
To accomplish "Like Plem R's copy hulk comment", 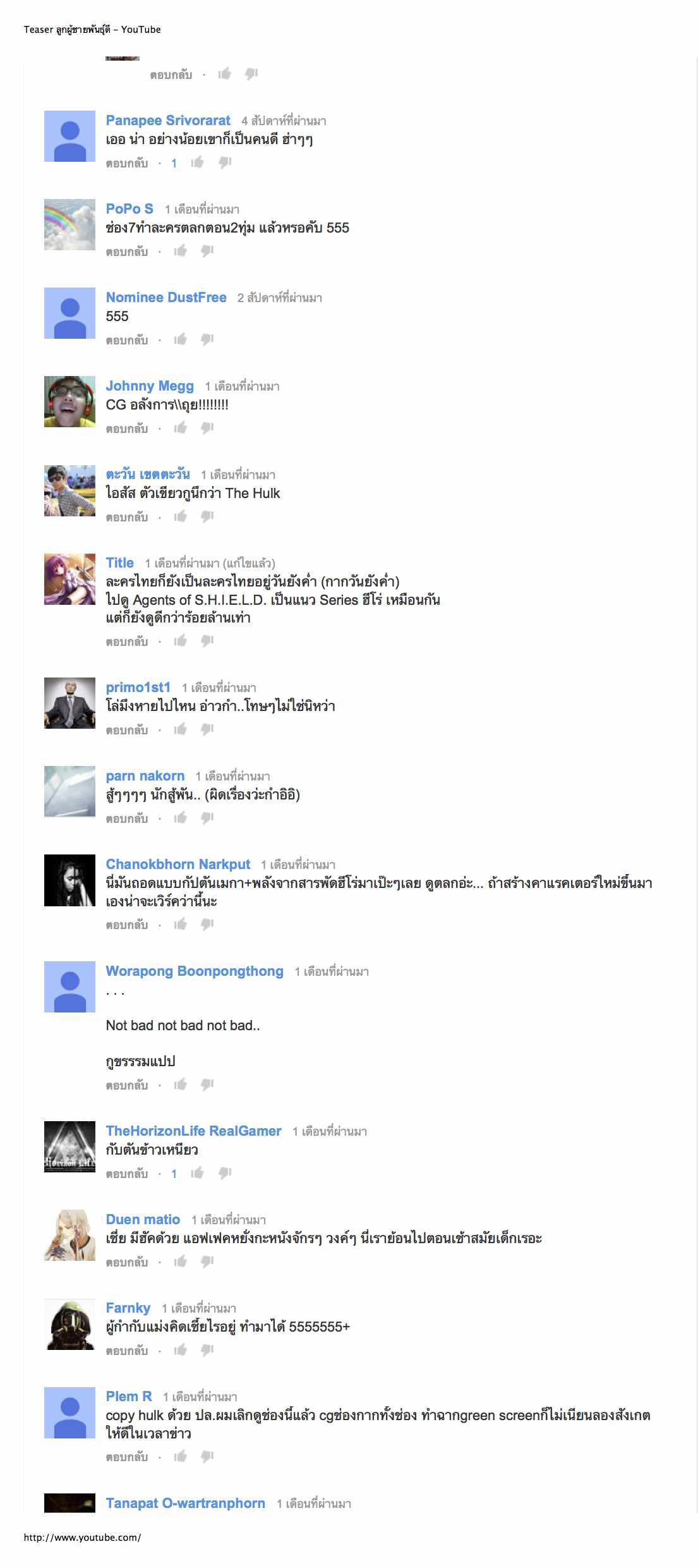I will (x=181, y=1456).
